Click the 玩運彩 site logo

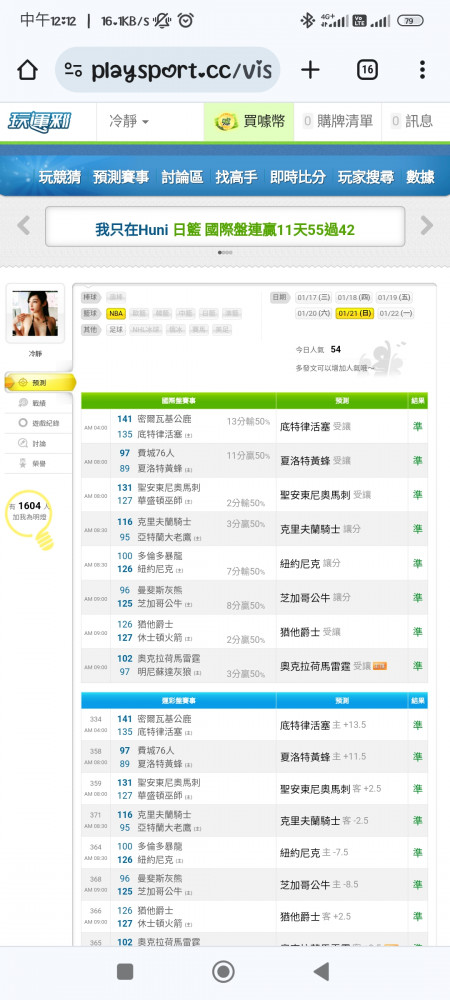coord(40,121)
